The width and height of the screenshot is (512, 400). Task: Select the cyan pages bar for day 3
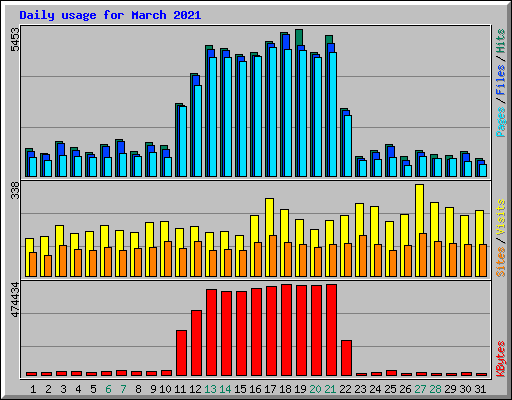(63, 166)
